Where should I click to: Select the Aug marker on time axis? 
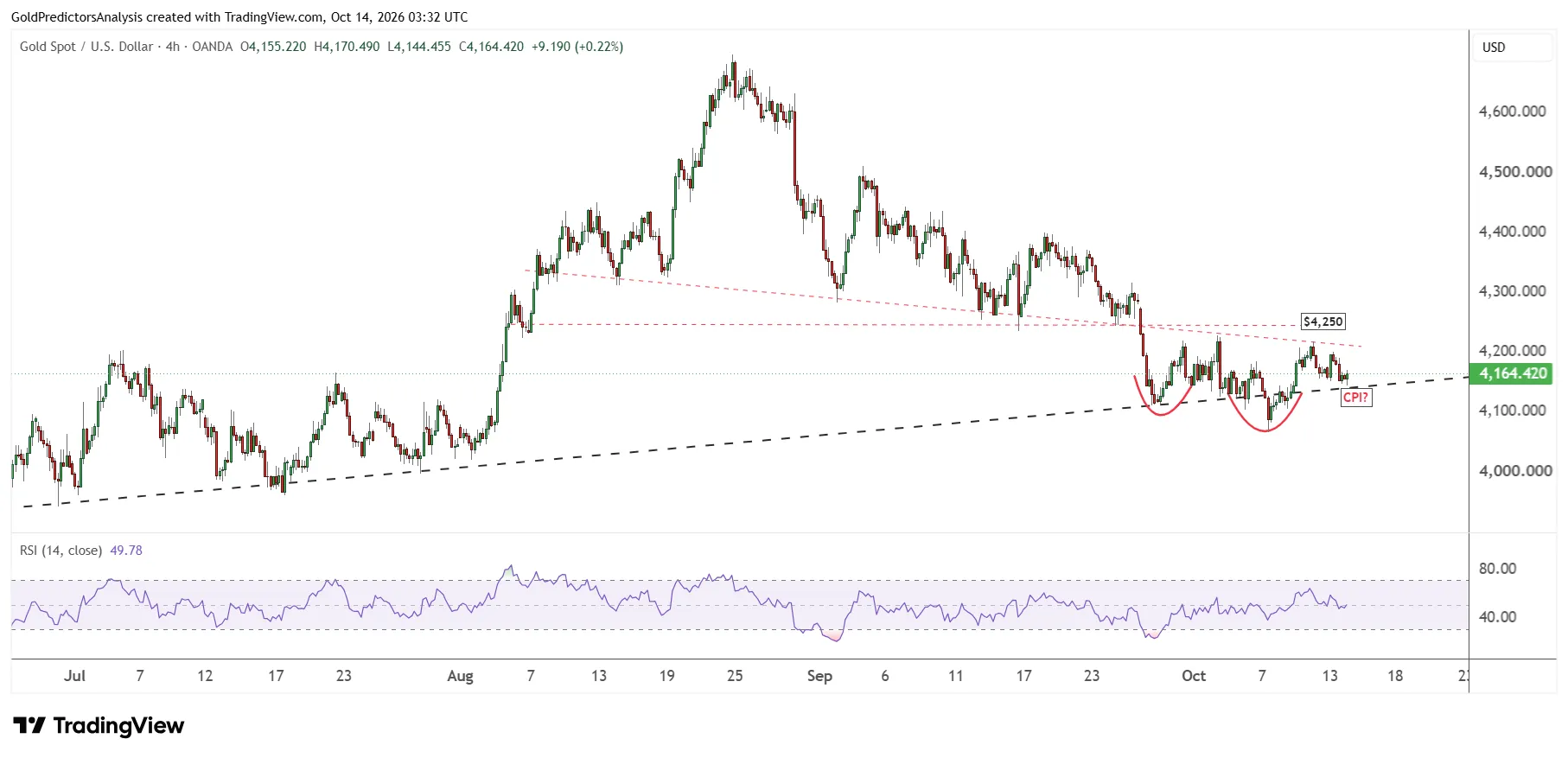[460, 676]
